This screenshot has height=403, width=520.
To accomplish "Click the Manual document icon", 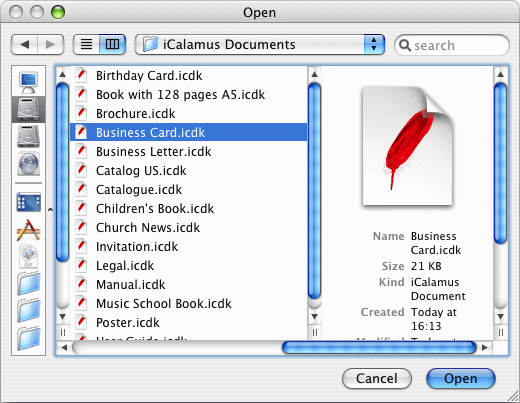I will 81,284.
